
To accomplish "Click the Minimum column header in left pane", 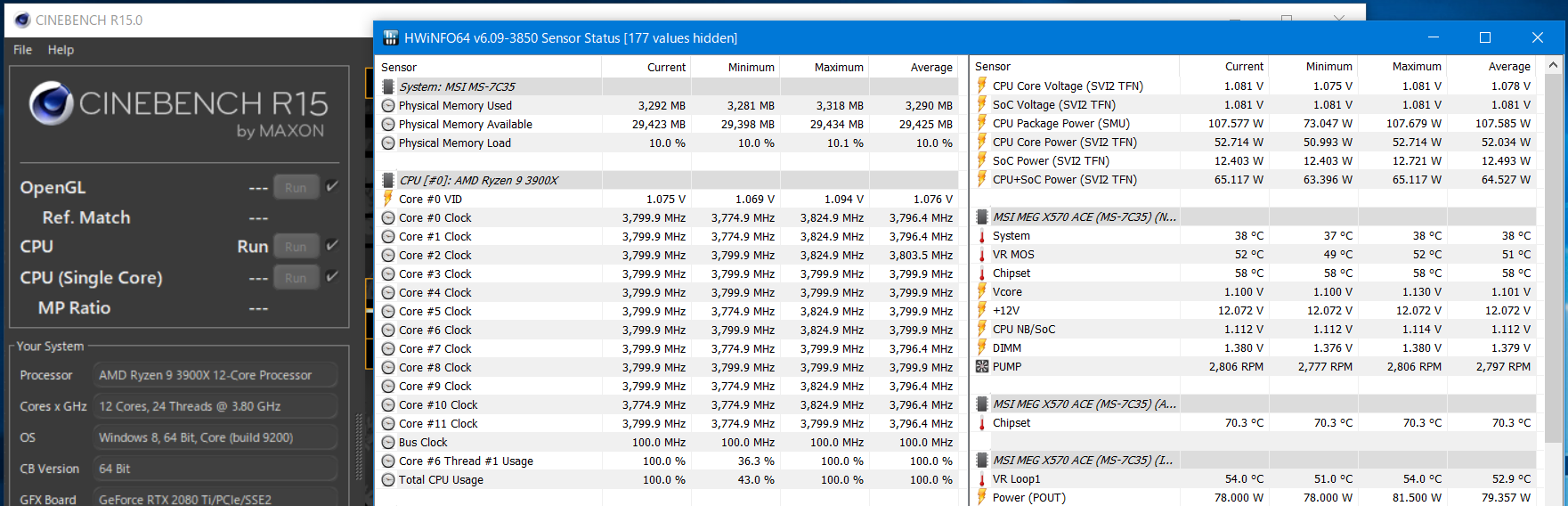I will click(x=735, y=67).
